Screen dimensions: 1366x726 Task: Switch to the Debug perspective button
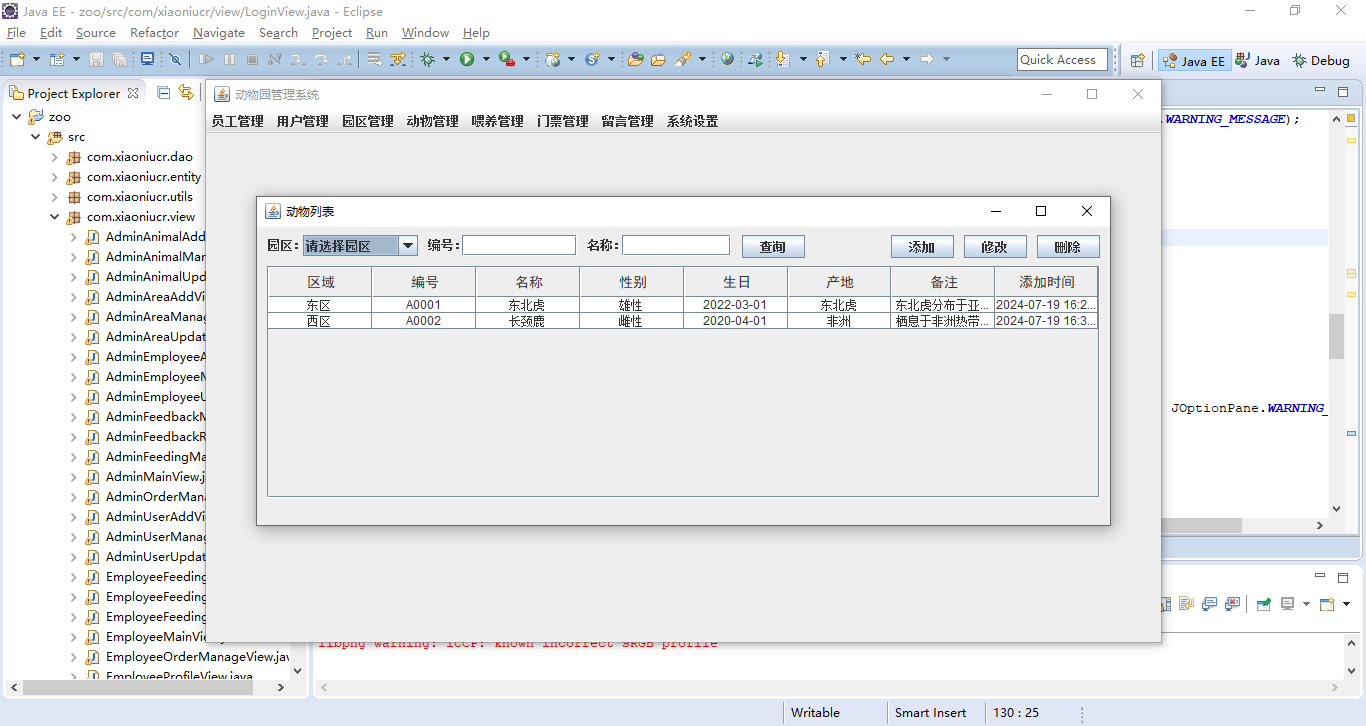pos(1321,60)
